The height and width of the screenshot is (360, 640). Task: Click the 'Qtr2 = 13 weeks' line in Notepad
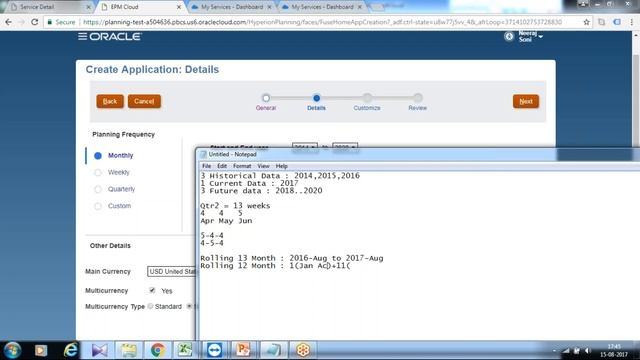(x=235, y=206)
